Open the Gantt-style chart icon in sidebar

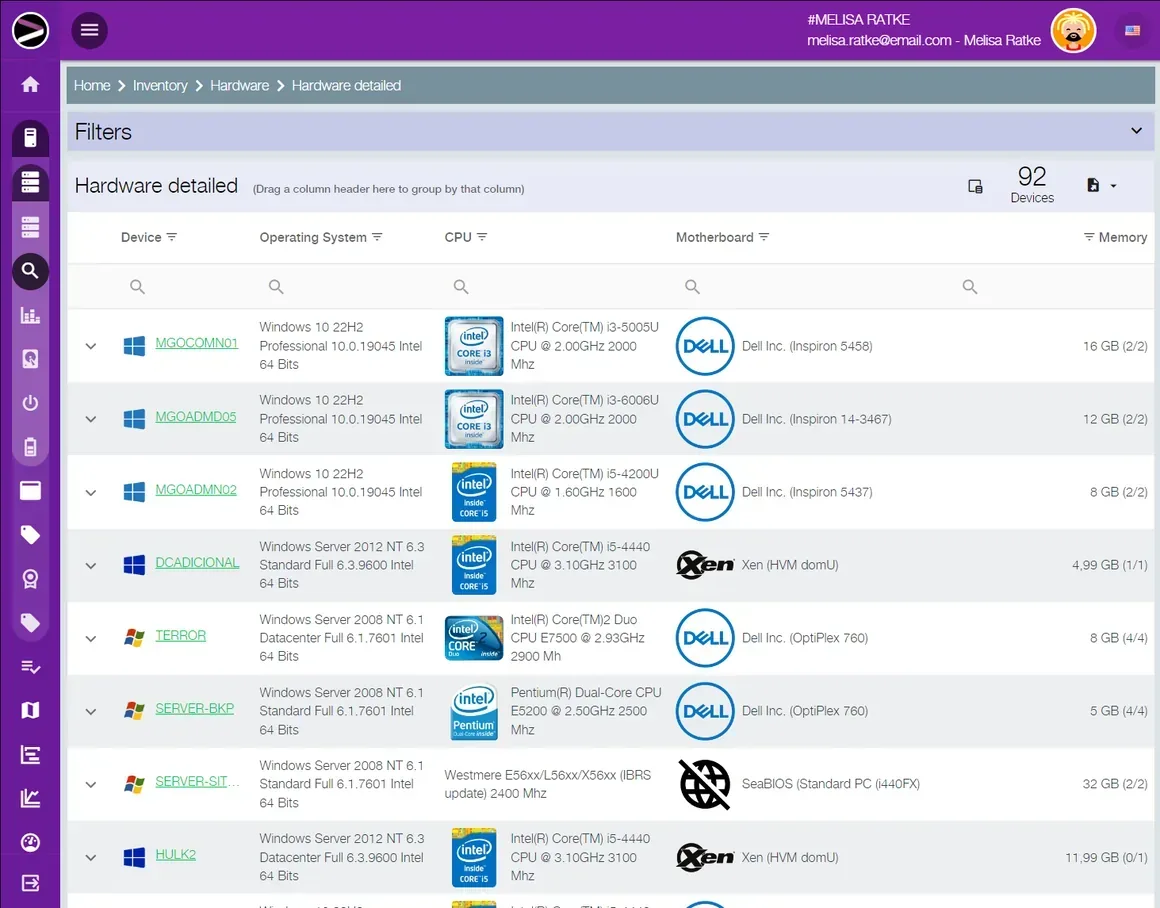pyautogui.click(x=30, y=755)
